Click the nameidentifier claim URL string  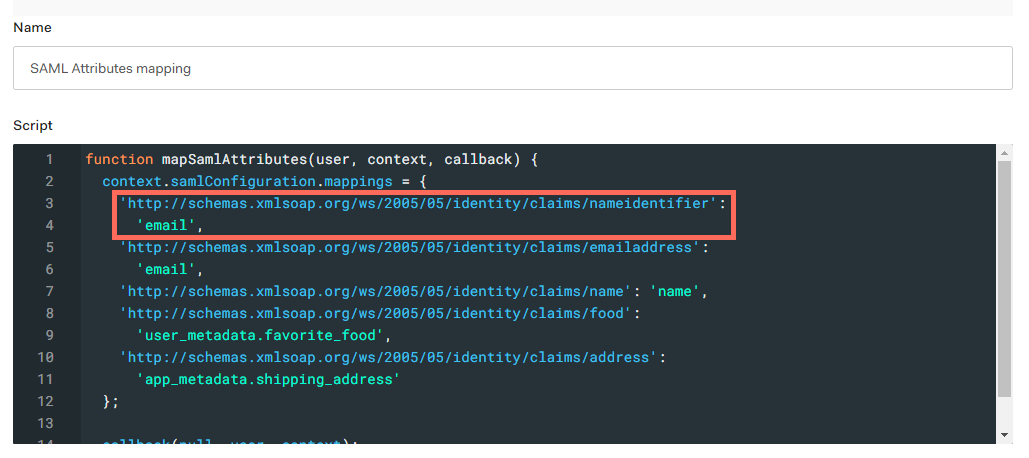coord(419,203)
